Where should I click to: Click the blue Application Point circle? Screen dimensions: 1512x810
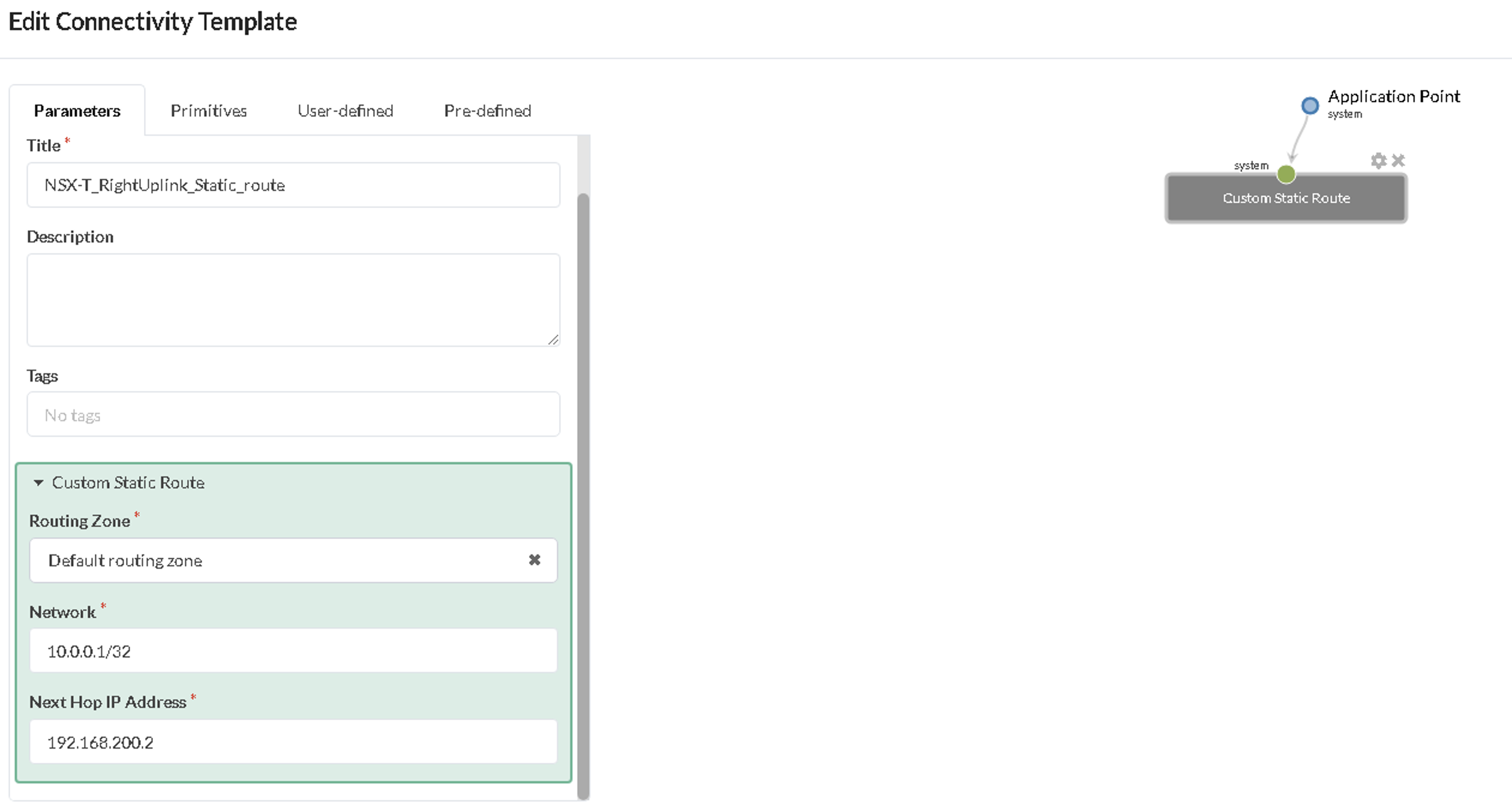point(1310,106)
